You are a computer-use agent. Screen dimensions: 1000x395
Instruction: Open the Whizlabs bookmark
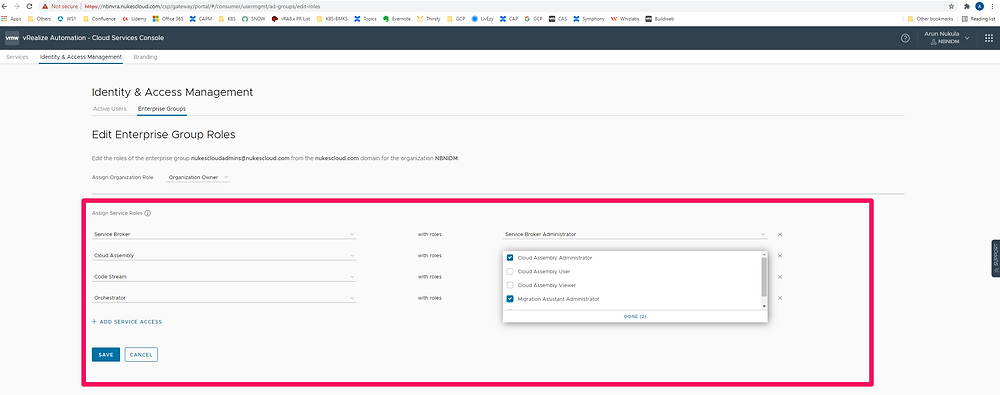(x=625, y=19)
